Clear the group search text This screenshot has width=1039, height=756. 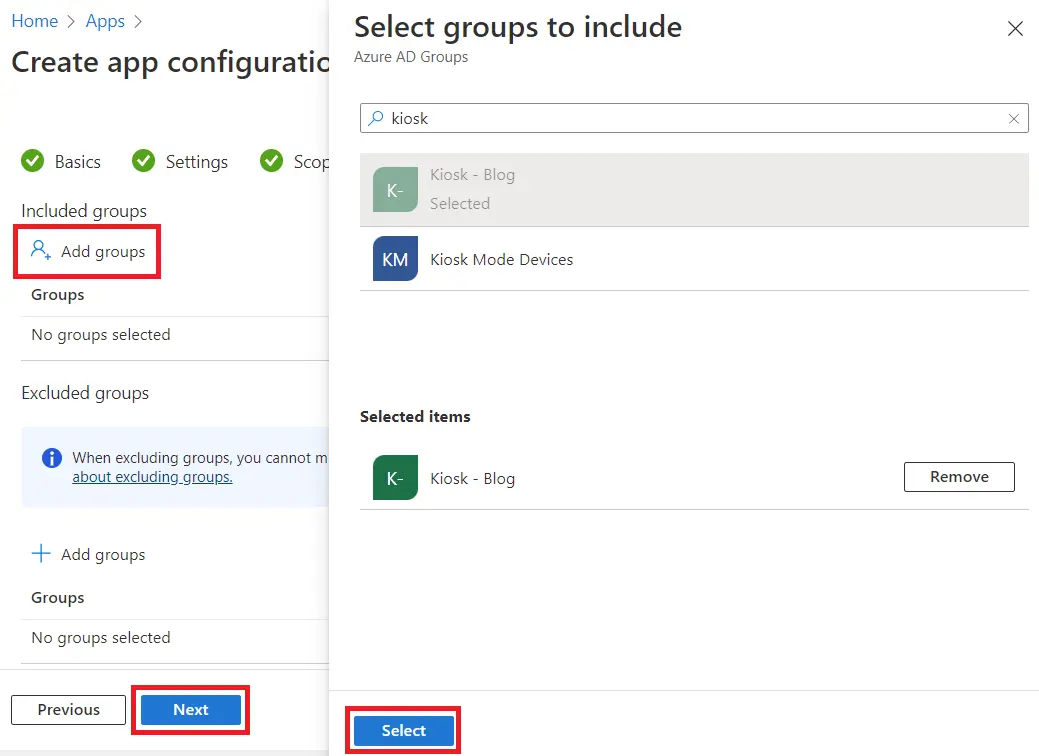(1014, 119)
